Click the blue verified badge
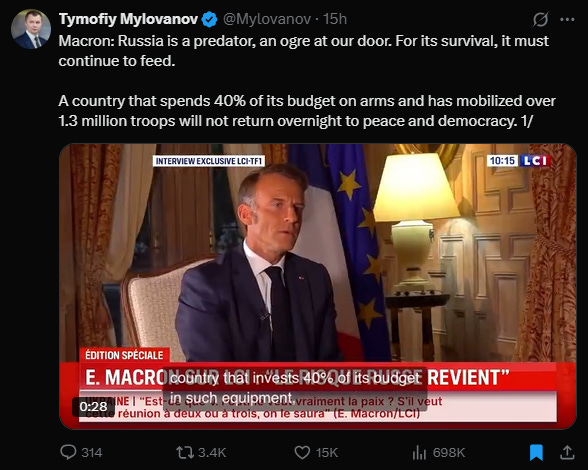588x470 pixels. tap(210, 20)
